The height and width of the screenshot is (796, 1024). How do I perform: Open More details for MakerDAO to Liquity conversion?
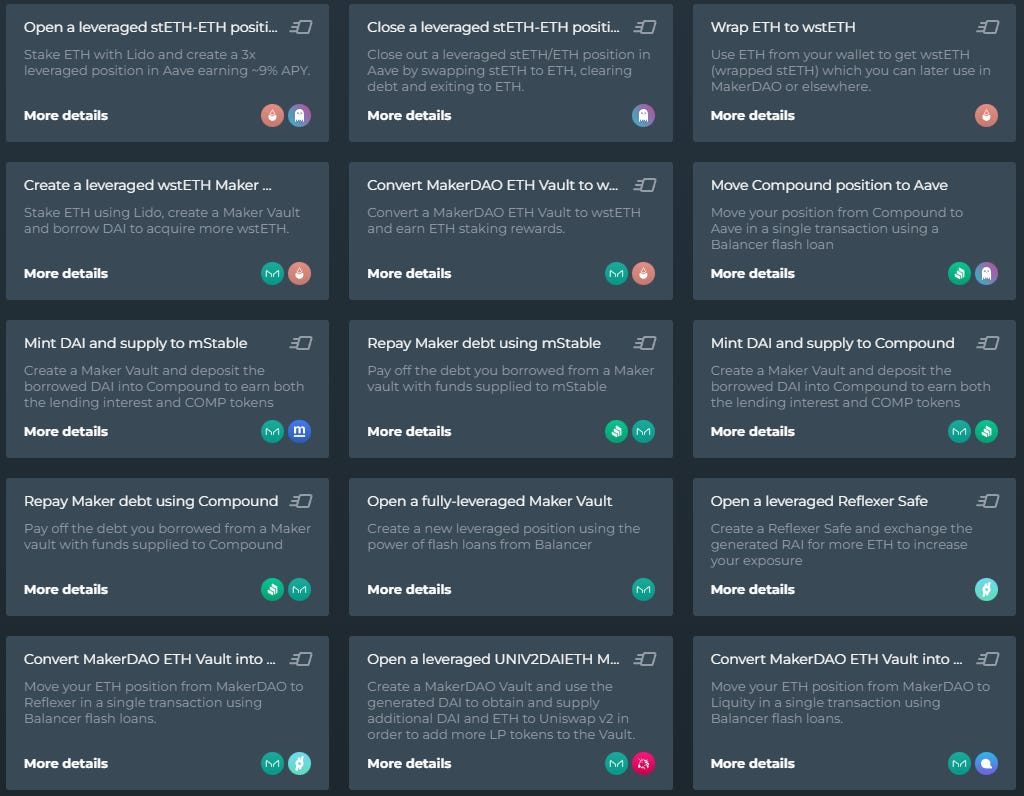(x=753, y=763)
